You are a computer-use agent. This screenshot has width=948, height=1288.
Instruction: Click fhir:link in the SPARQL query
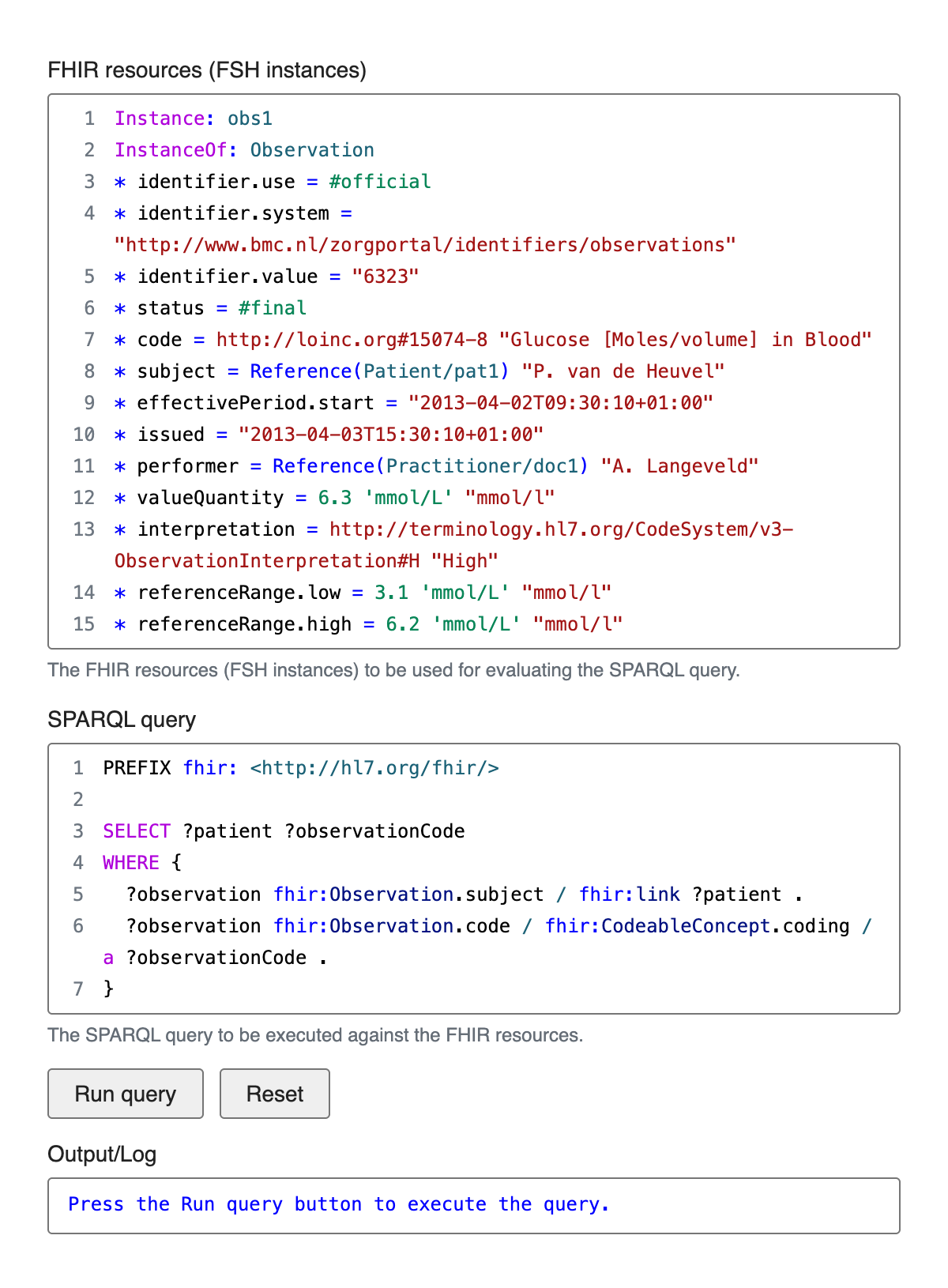pos(629,894)
